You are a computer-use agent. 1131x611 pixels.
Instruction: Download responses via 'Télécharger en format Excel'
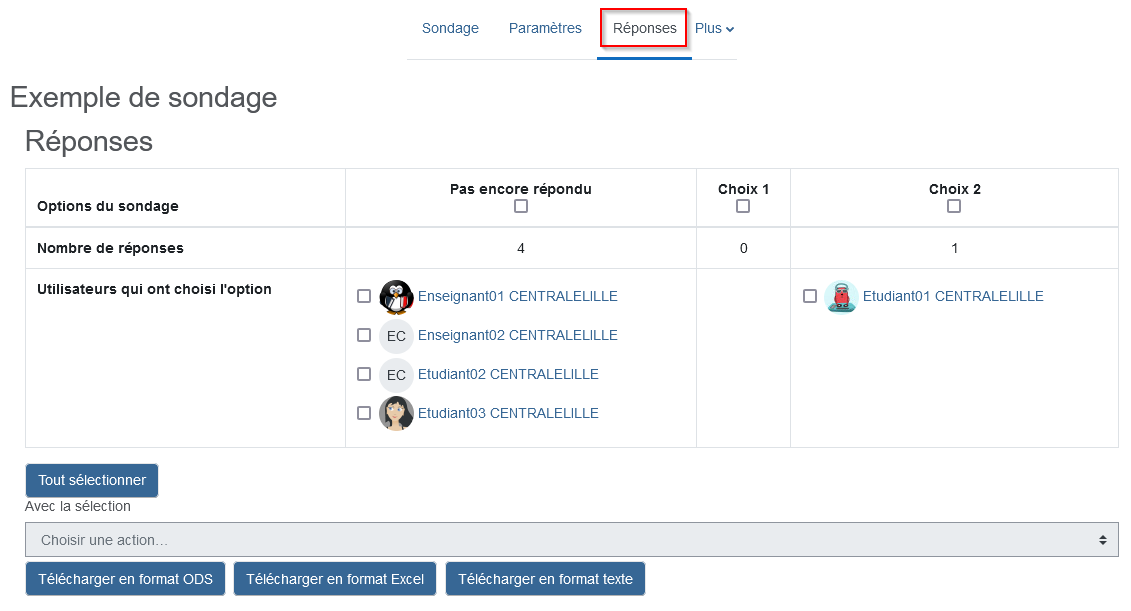[x=335, y=579]
